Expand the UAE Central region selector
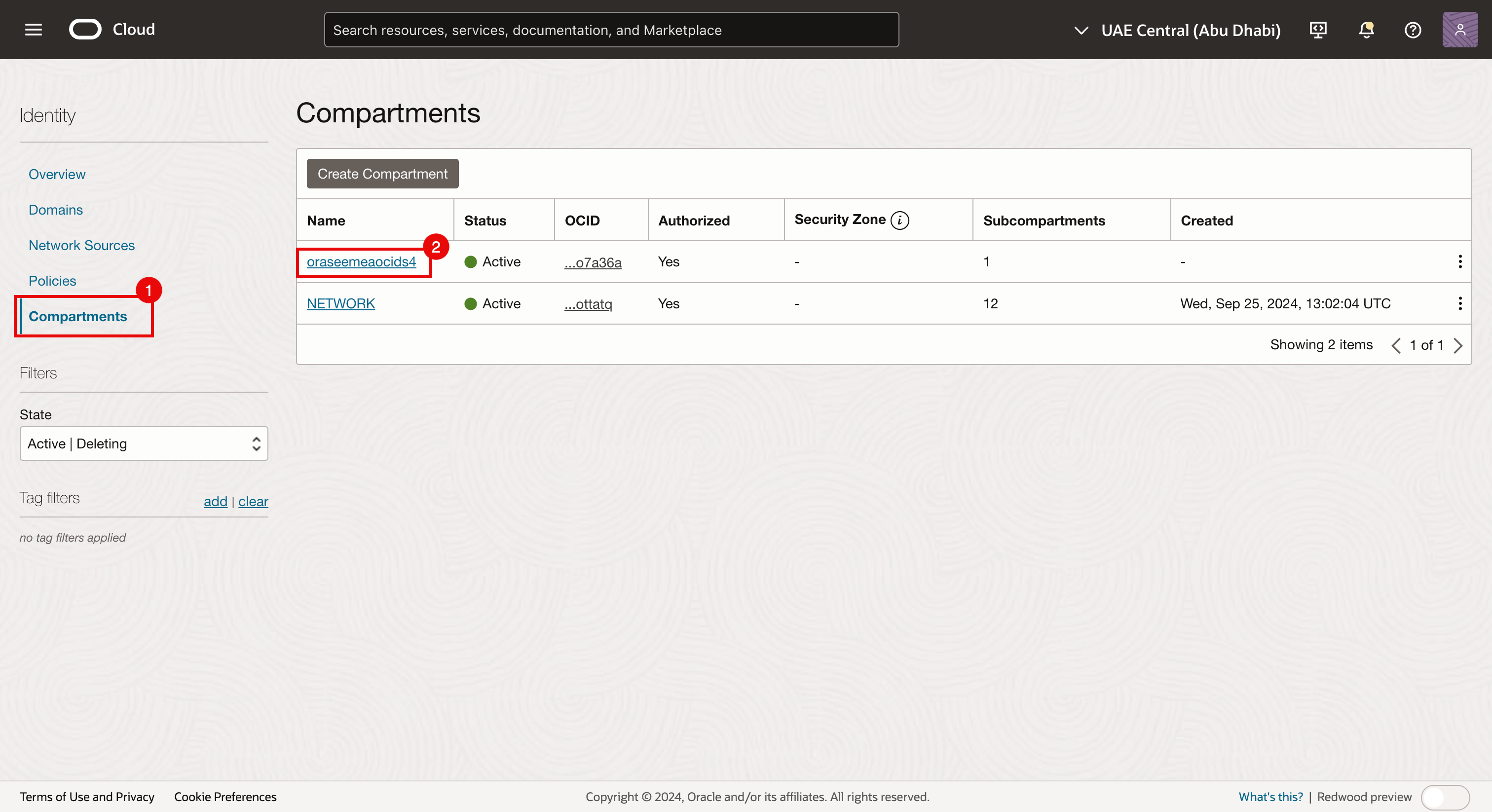 [1177, 30]
